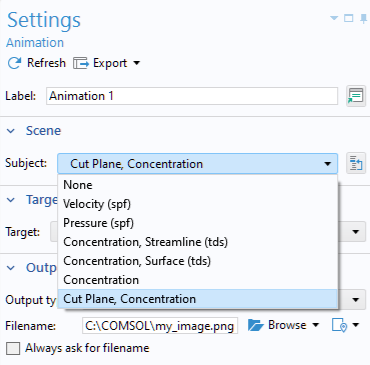The width and height of the screenshot is (370, 365).
Task: Open the Export dropdown arrow
Action: pos(137,63)
